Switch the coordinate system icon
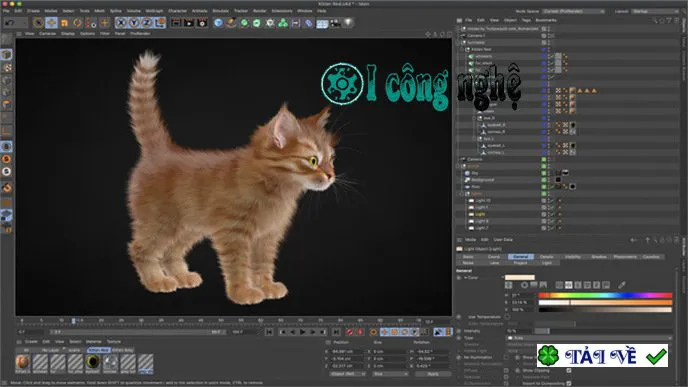This screenshot has height=387, width=688. pos(160,22)
